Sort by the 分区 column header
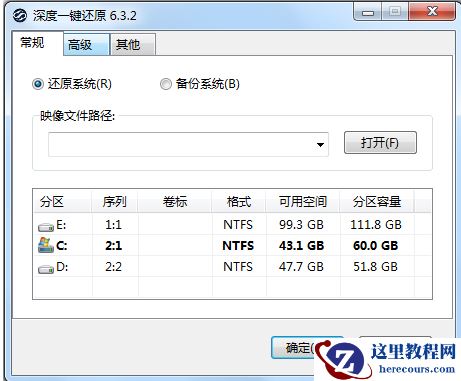Viewport: 461px width, 381px height. click(x=62, y=202)
